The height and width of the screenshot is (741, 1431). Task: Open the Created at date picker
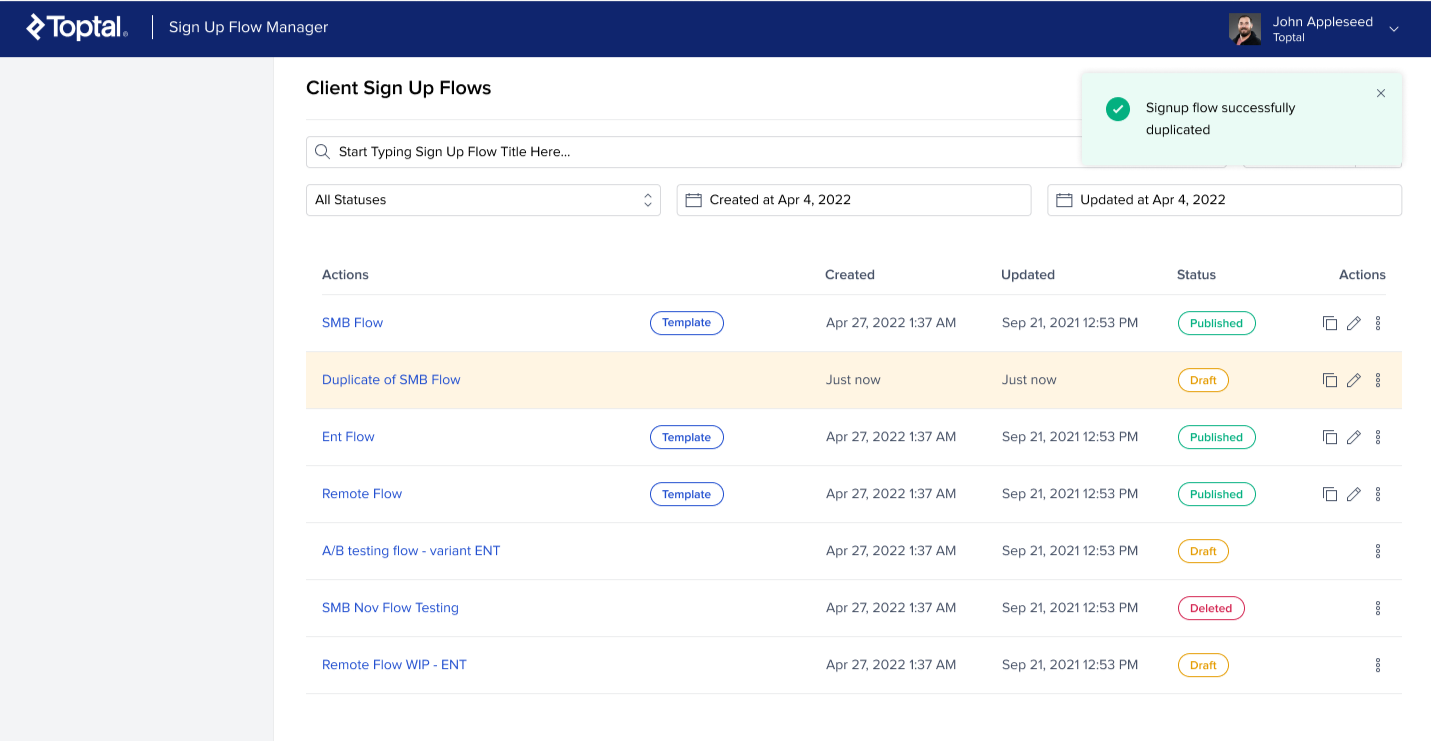(853, 200)
